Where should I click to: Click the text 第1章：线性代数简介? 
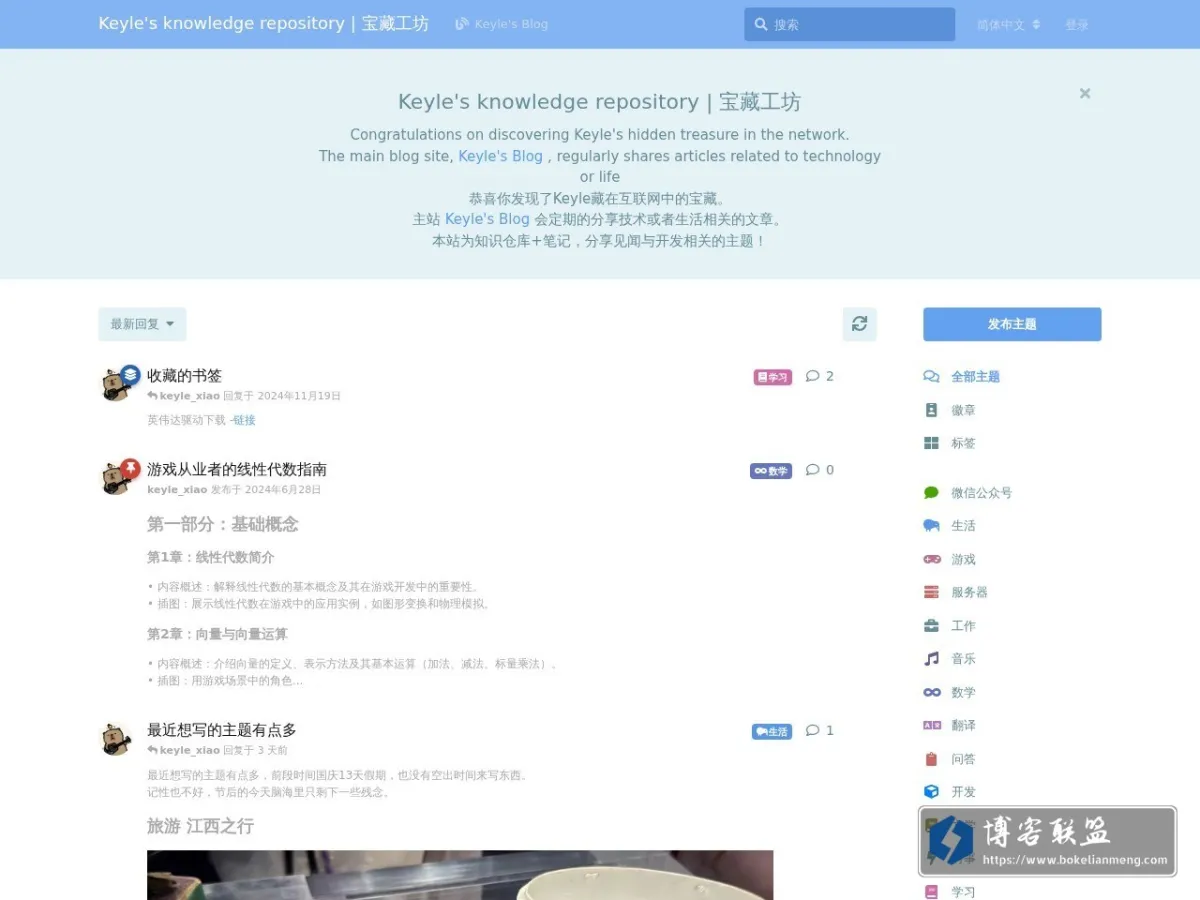click(x=210, y=557)
